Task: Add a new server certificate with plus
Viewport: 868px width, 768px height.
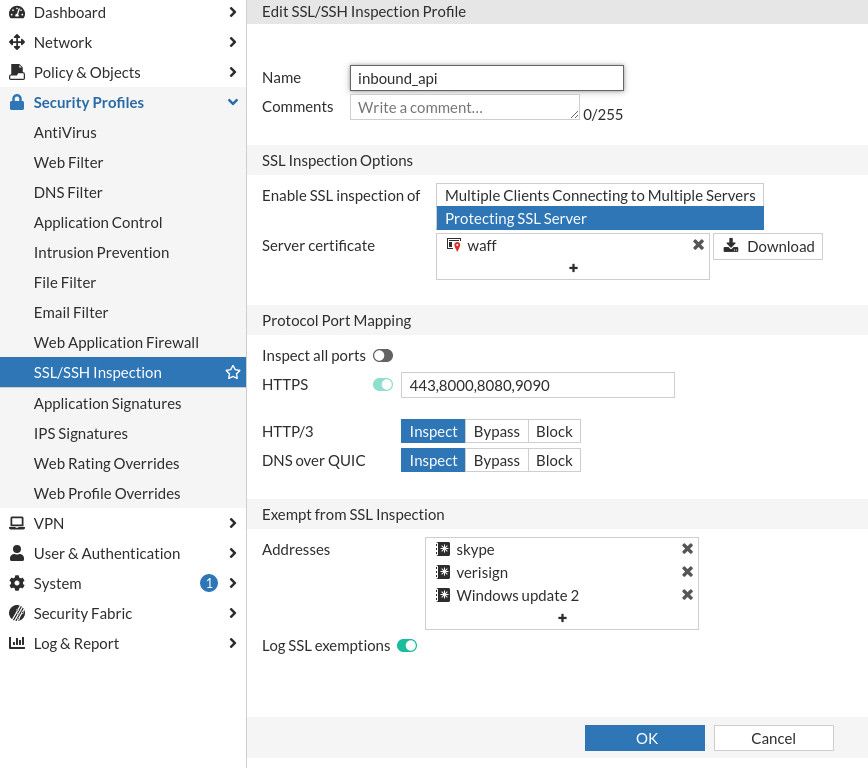Action: coord(573,268)
